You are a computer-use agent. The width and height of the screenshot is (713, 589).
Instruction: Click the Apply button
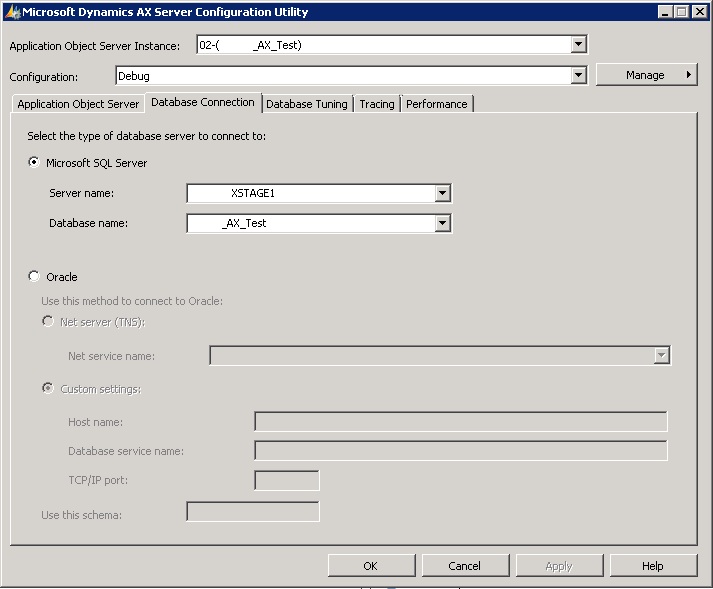(559, 566)
